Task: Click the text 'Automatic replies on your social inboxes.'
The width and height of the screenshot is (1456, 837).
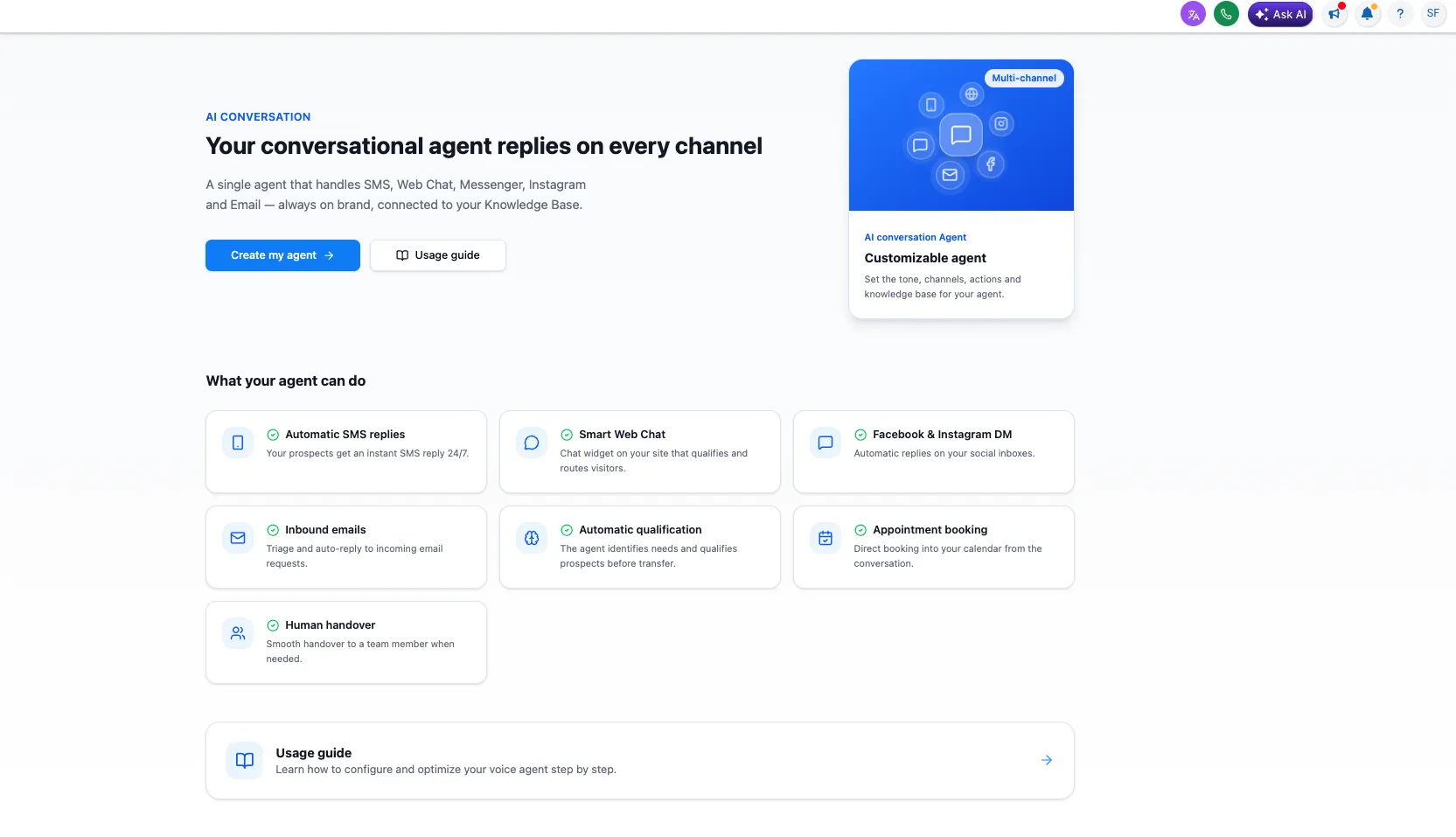Action: 944,454
